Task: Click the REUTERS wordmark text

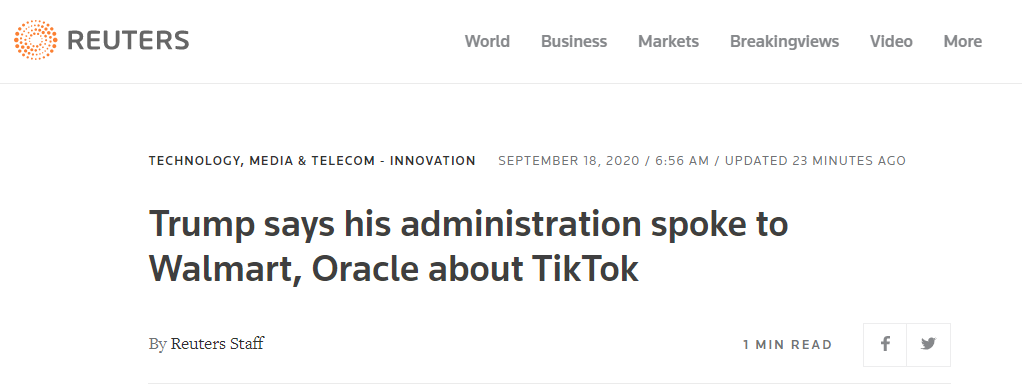Action: click(128, 41)
